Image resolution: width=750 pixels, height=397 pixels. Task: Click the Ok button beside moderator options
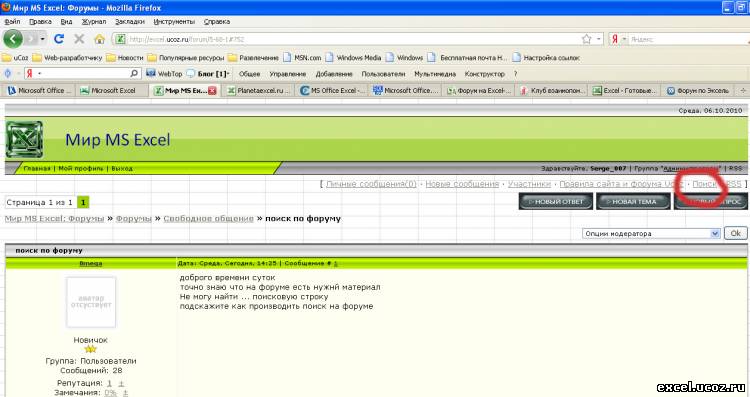tap(735, 233)
